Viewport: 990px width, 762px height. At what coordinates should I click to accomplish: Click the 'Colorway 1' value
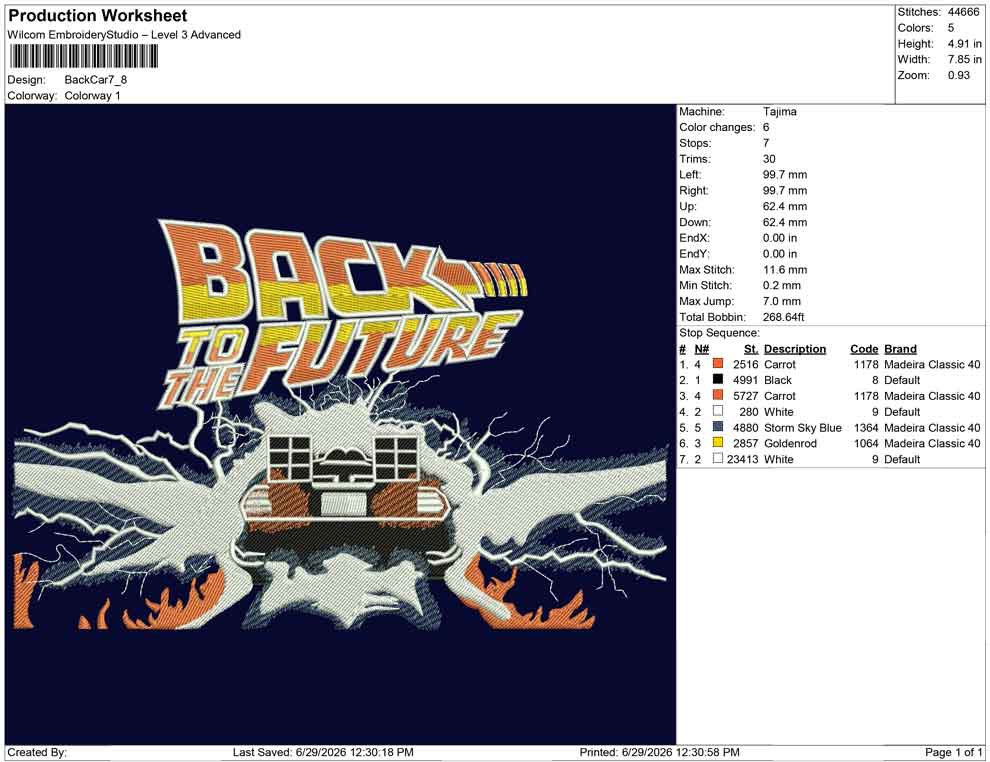92,96
